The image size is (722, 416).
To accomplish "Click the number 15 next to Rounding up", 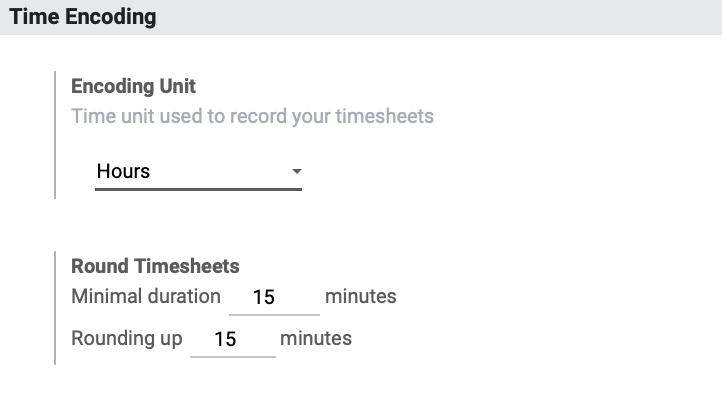I will [225, 340].
